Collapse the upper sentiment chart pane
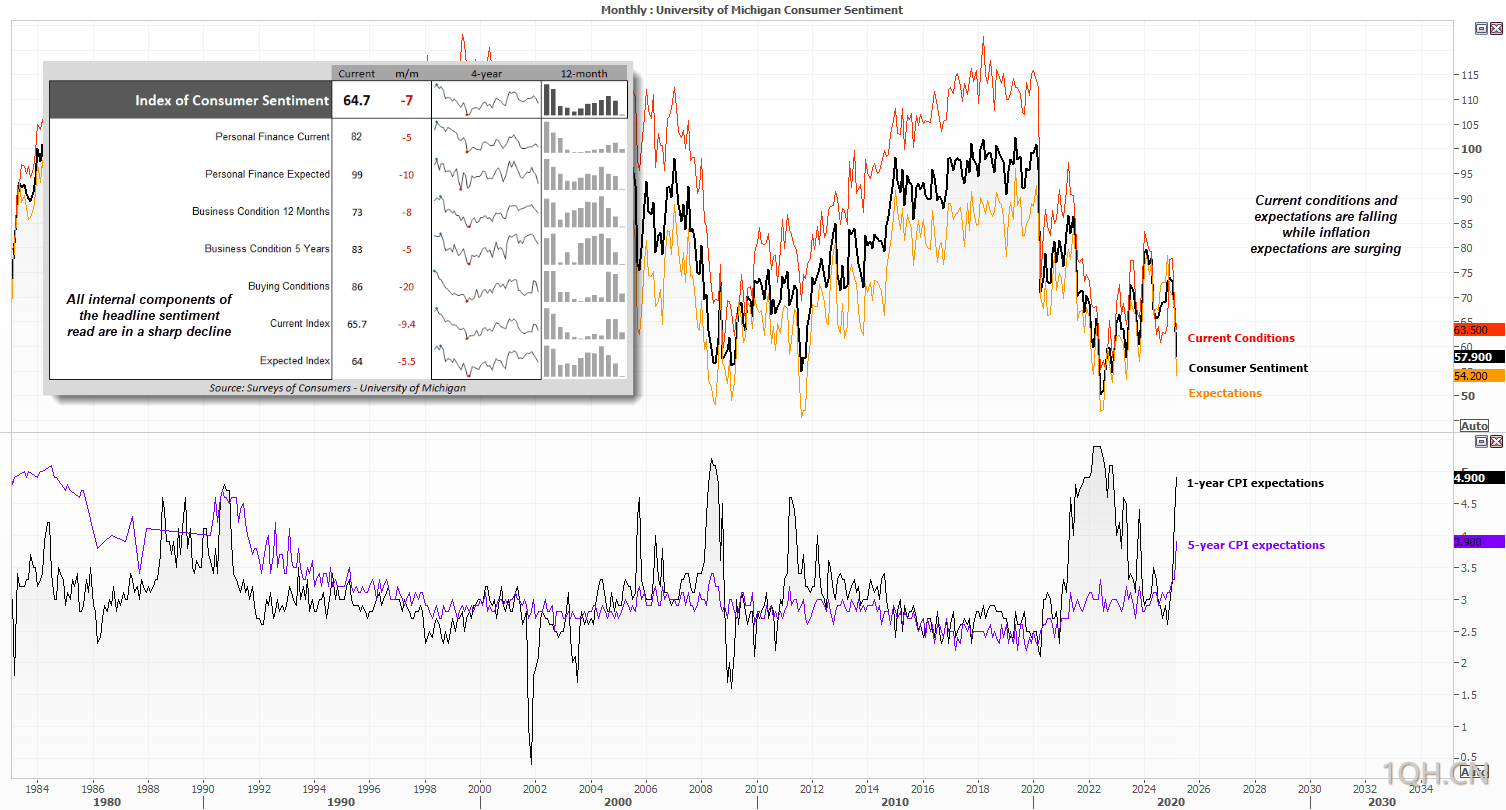 pyautogui.click(x=1482, y=29)
